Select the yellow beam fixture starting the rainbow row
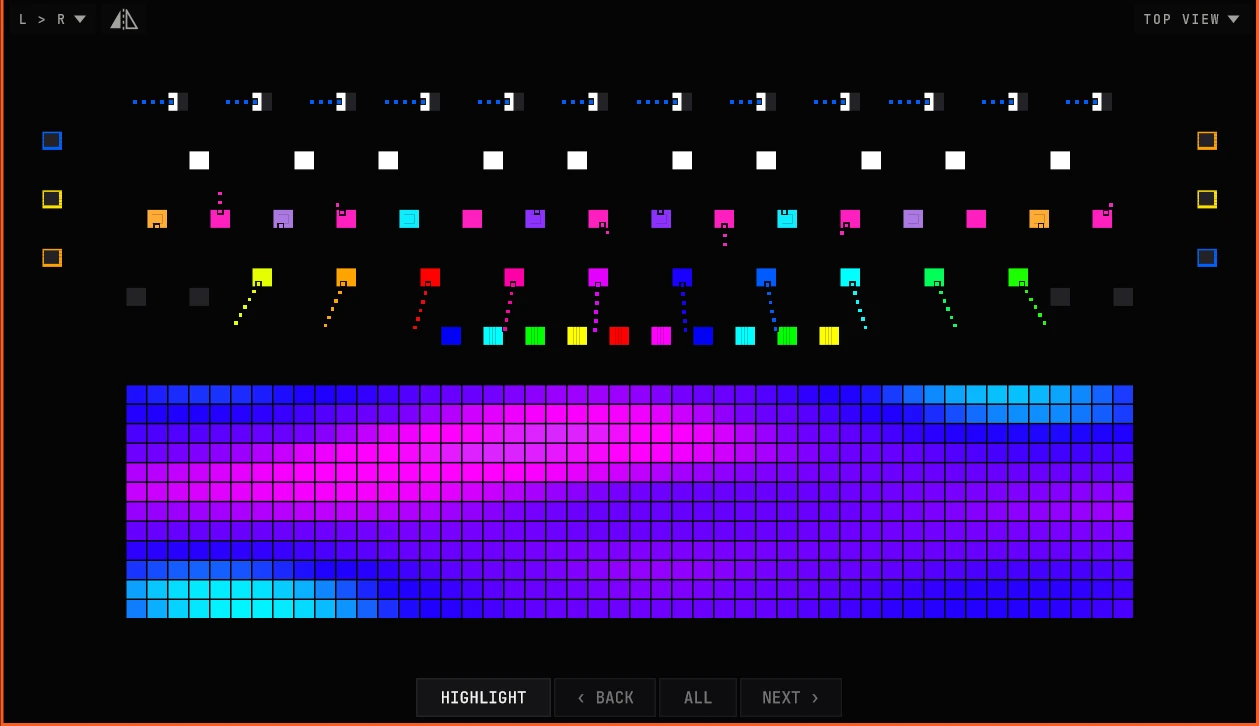 (262, 277)
